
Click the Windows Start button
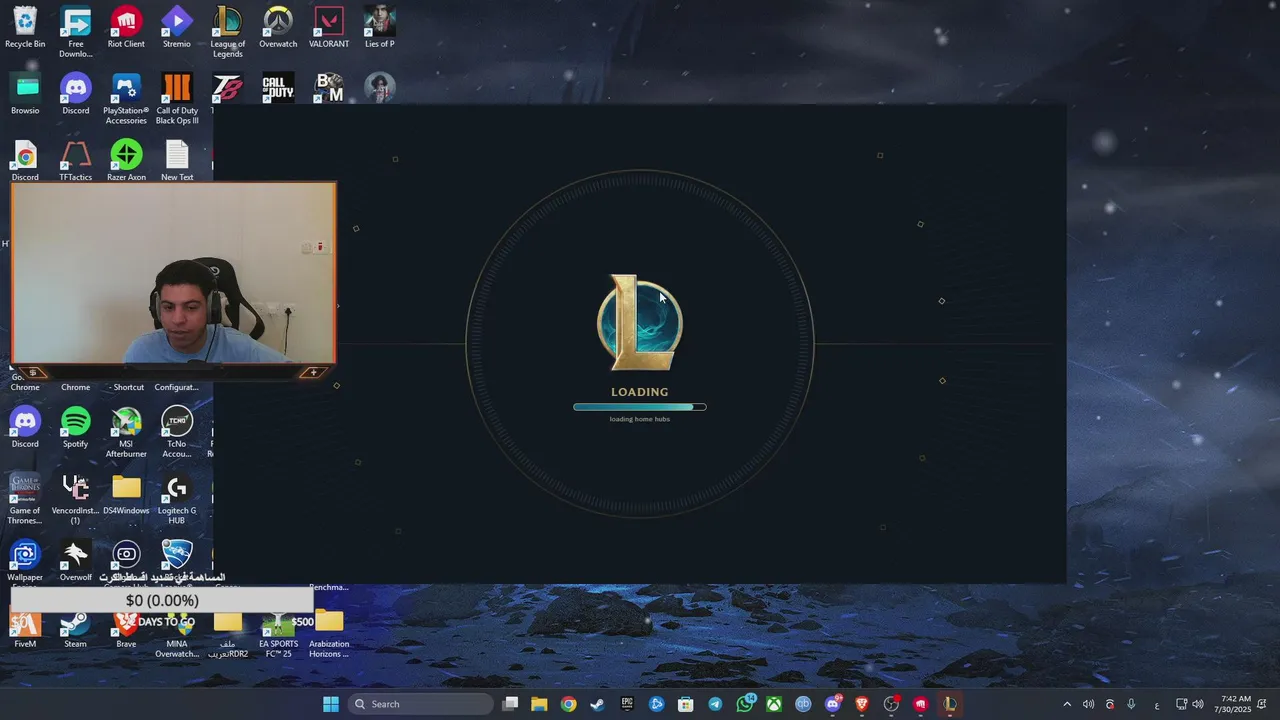[x=331, y=704]
